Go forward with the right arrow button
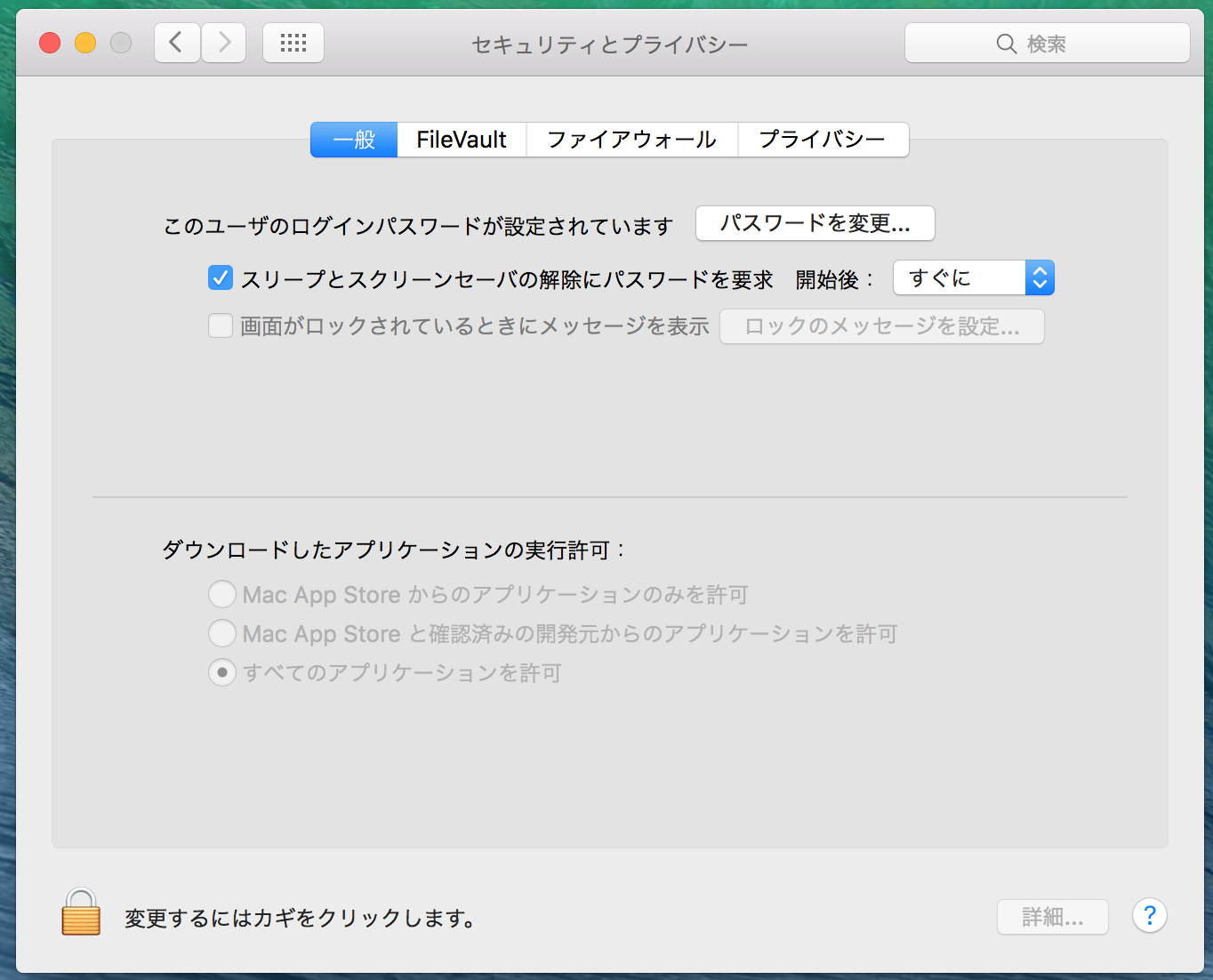Viewport: 1213px width, 980px height. click(224, 43)
